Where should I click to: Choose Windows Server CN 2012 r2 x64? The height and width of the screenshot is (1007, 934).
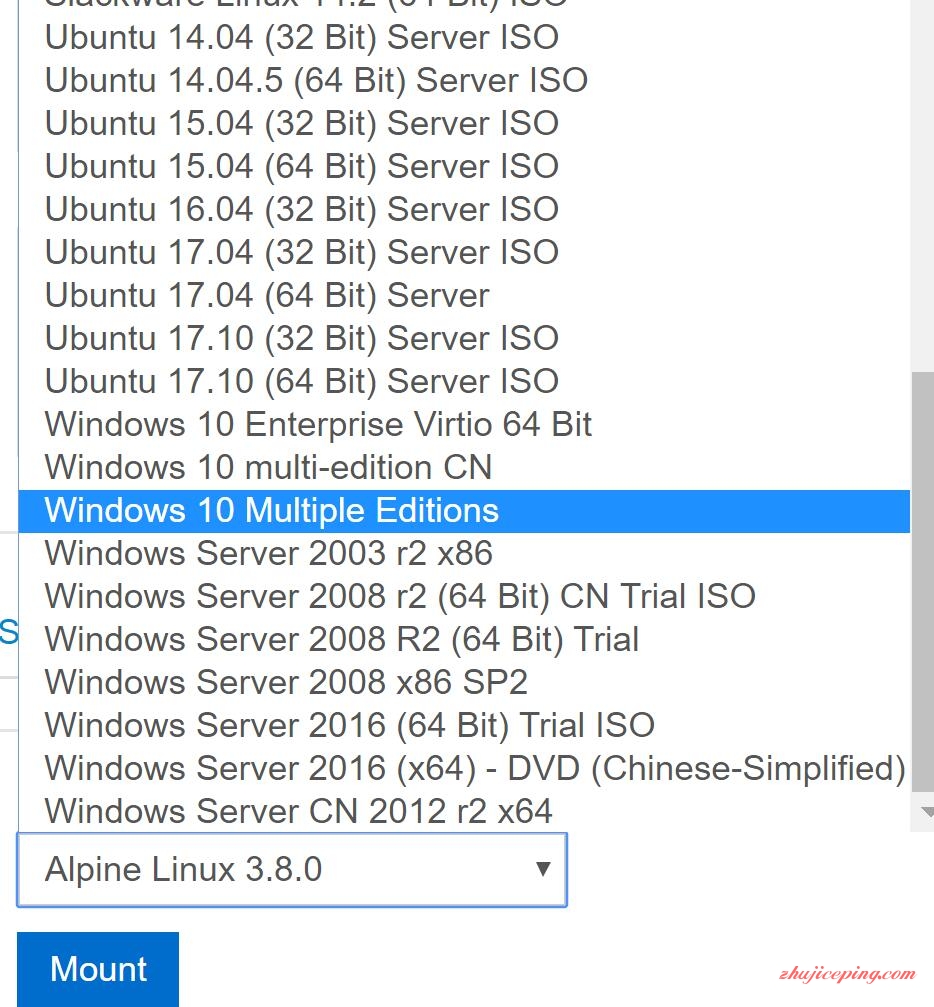[x=464, y=812]
